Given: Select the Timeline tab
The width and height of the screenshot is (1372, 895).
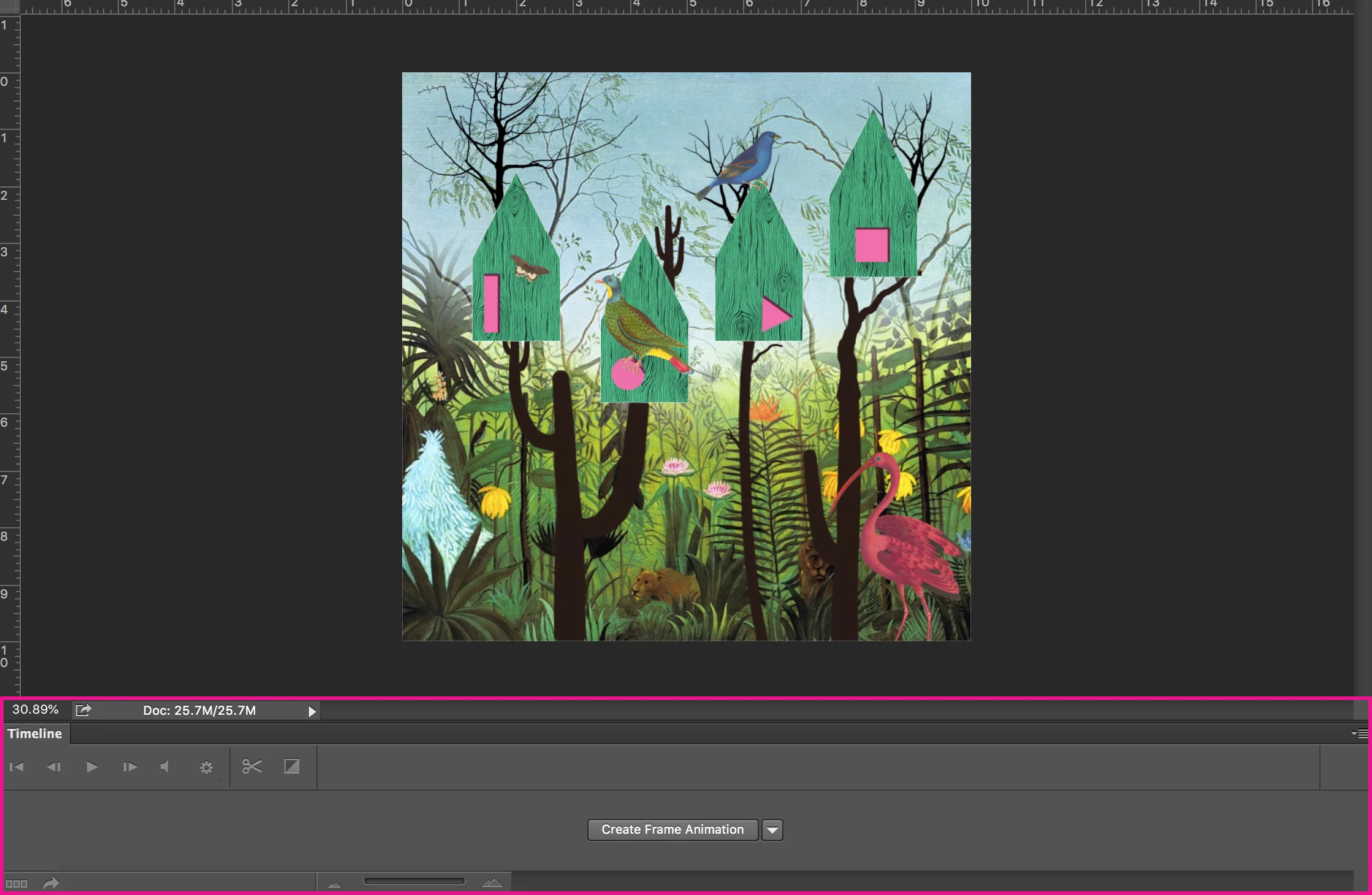Looking at the screenshot, I should click(35, 734).
